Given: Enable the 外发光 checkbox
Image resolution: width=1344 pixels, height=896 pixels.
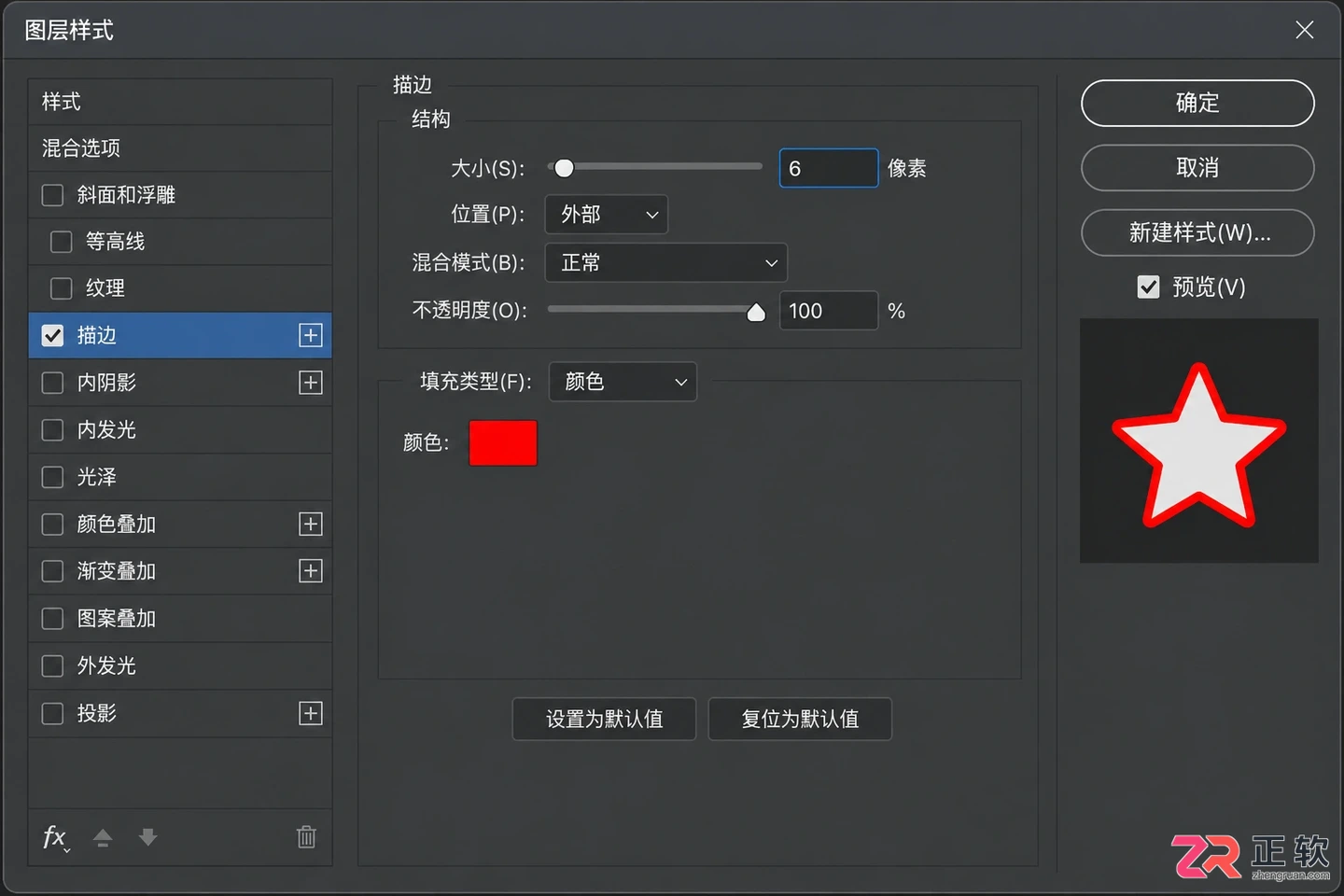Looking at the screenshot, I should pyautogui.click(x=52, y=665).
